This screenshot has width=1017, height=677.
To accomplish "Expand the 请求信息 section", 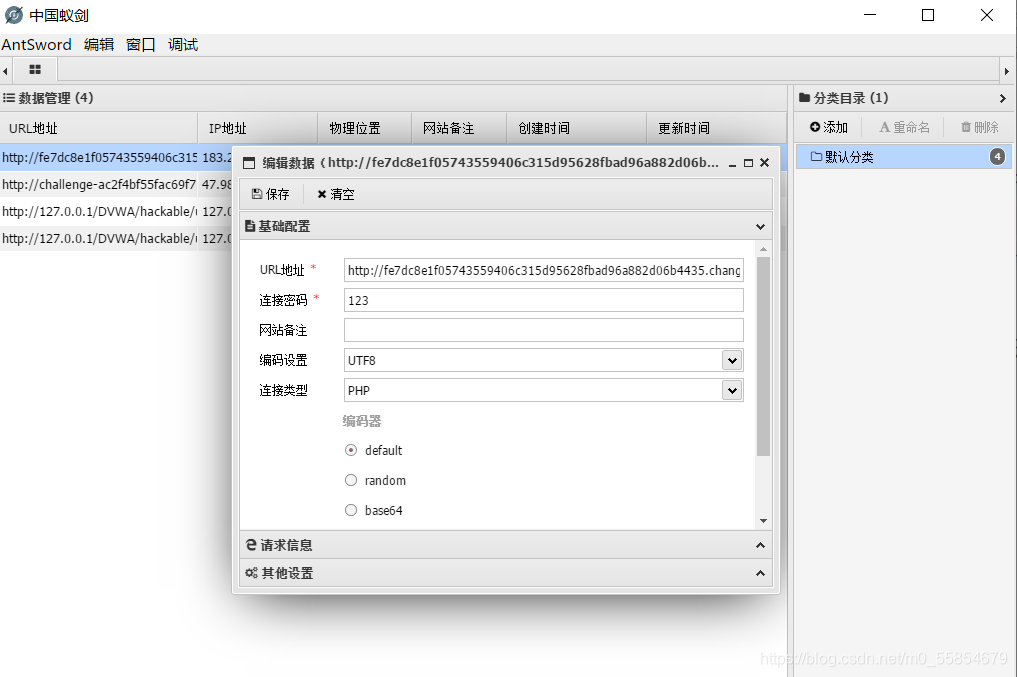I will tap(760, 545).
